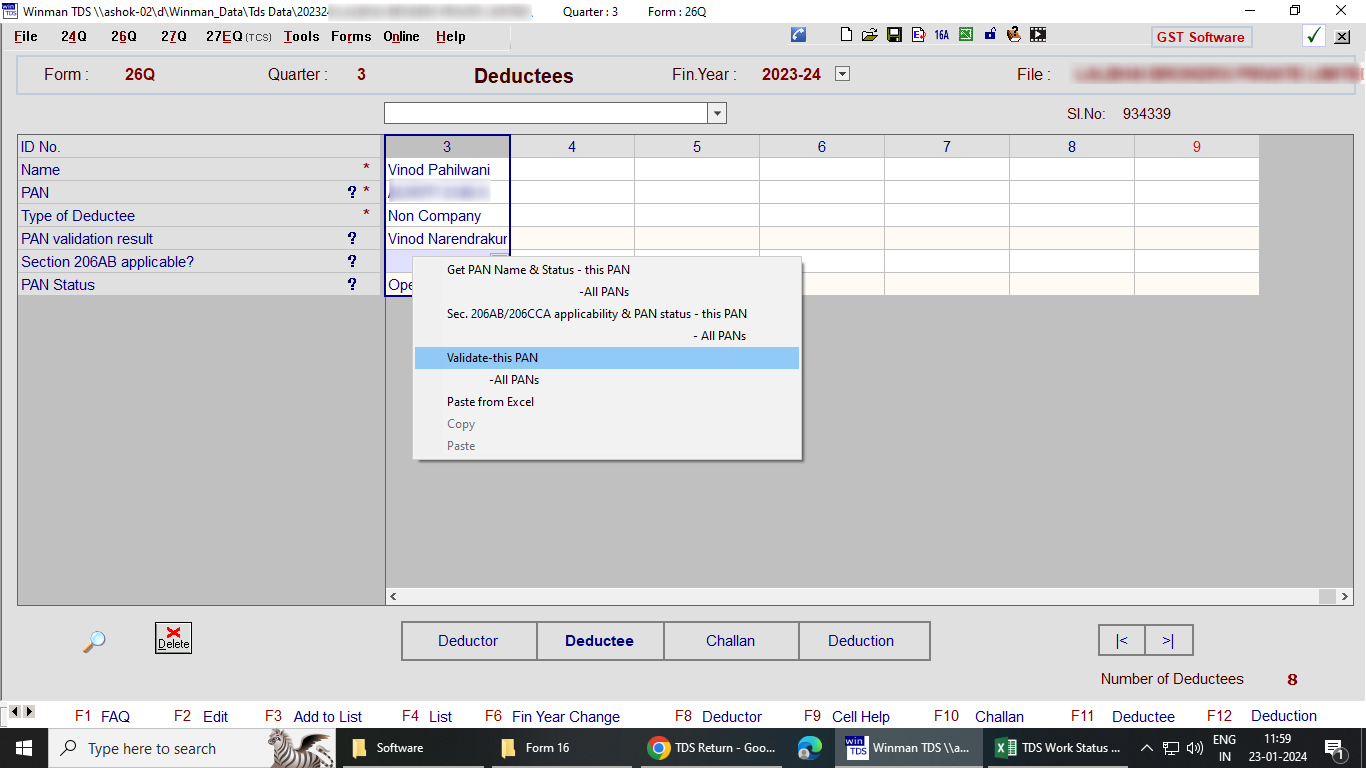The image size is (1366, 768).
Task: Open Winman TDS from the taskbar
Action: point(908,747)
